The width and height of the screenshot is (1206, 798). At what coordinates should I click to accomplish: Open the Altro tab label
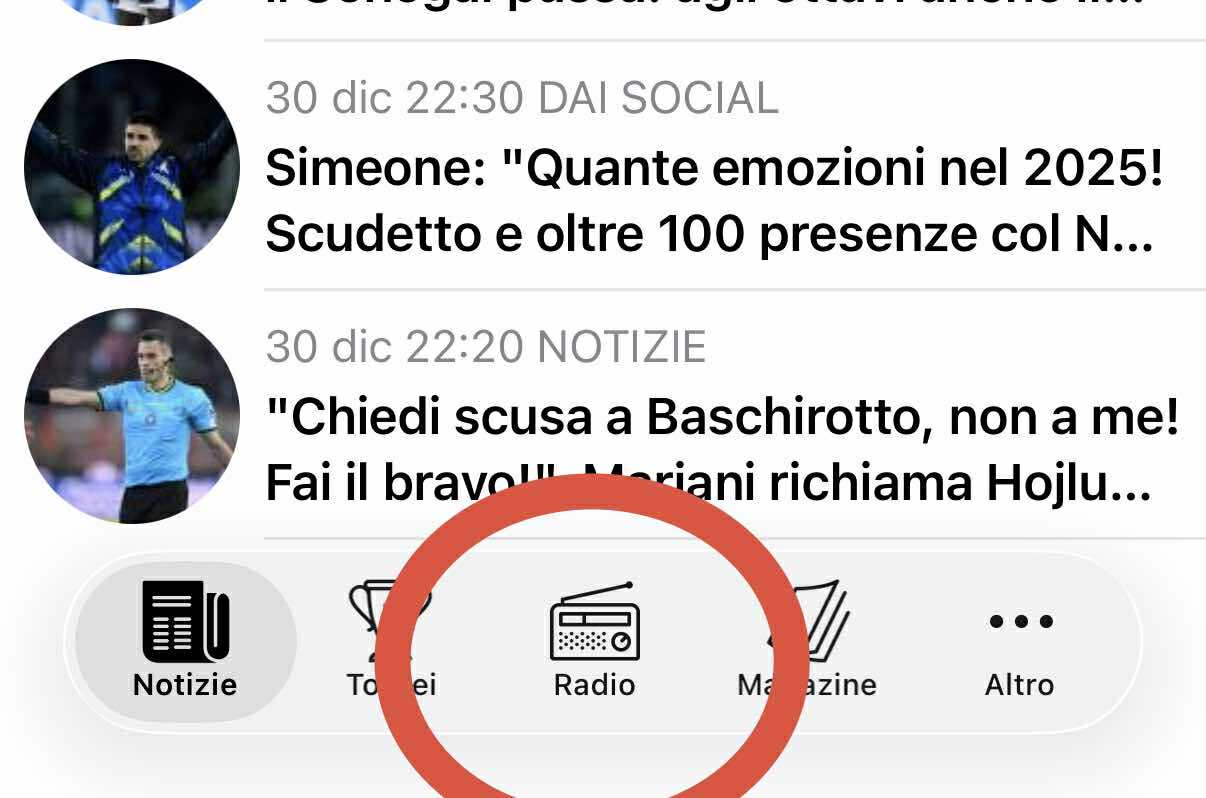(1020, 685)
